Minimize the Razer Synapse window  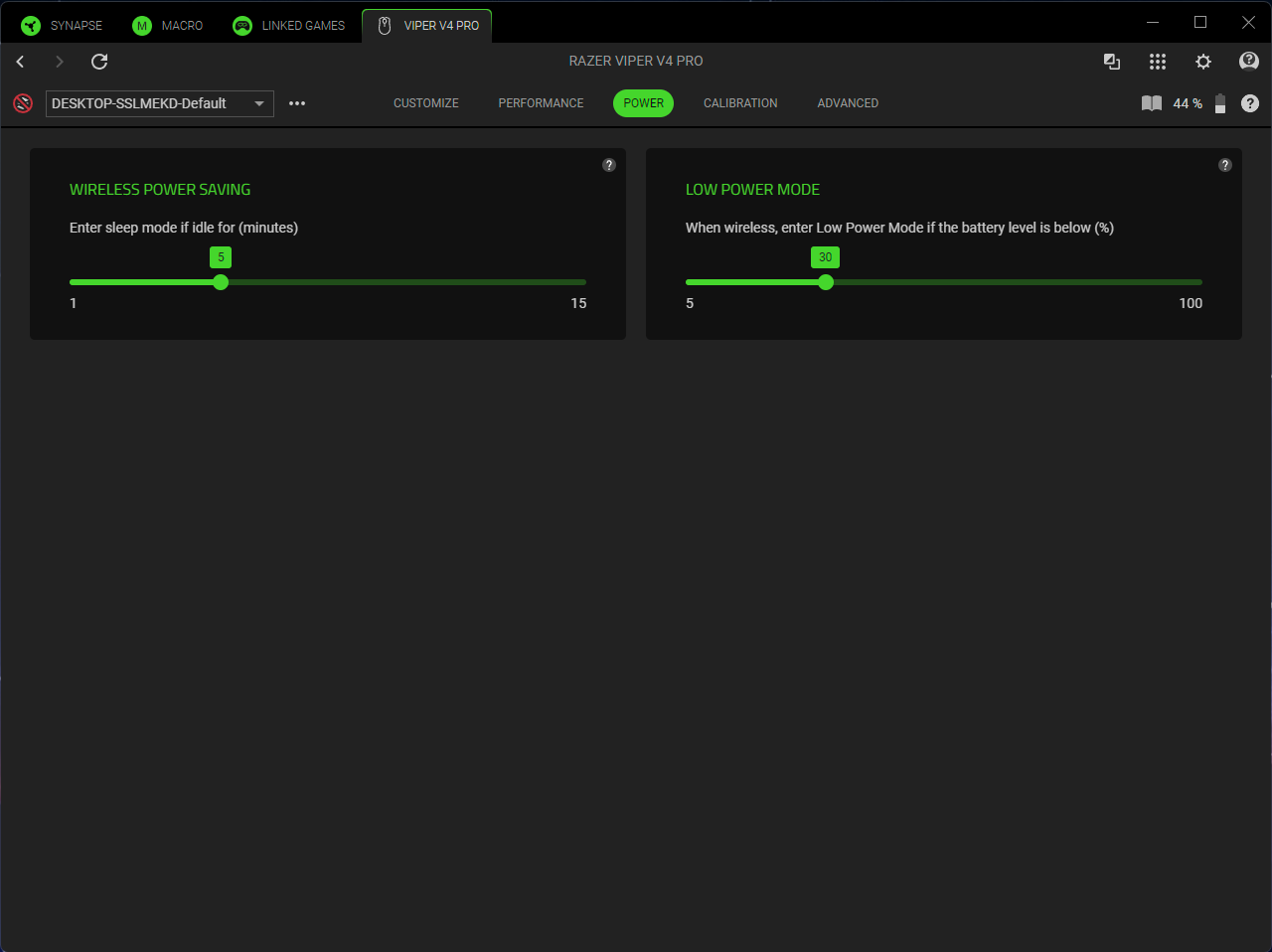click(1153, 22)
